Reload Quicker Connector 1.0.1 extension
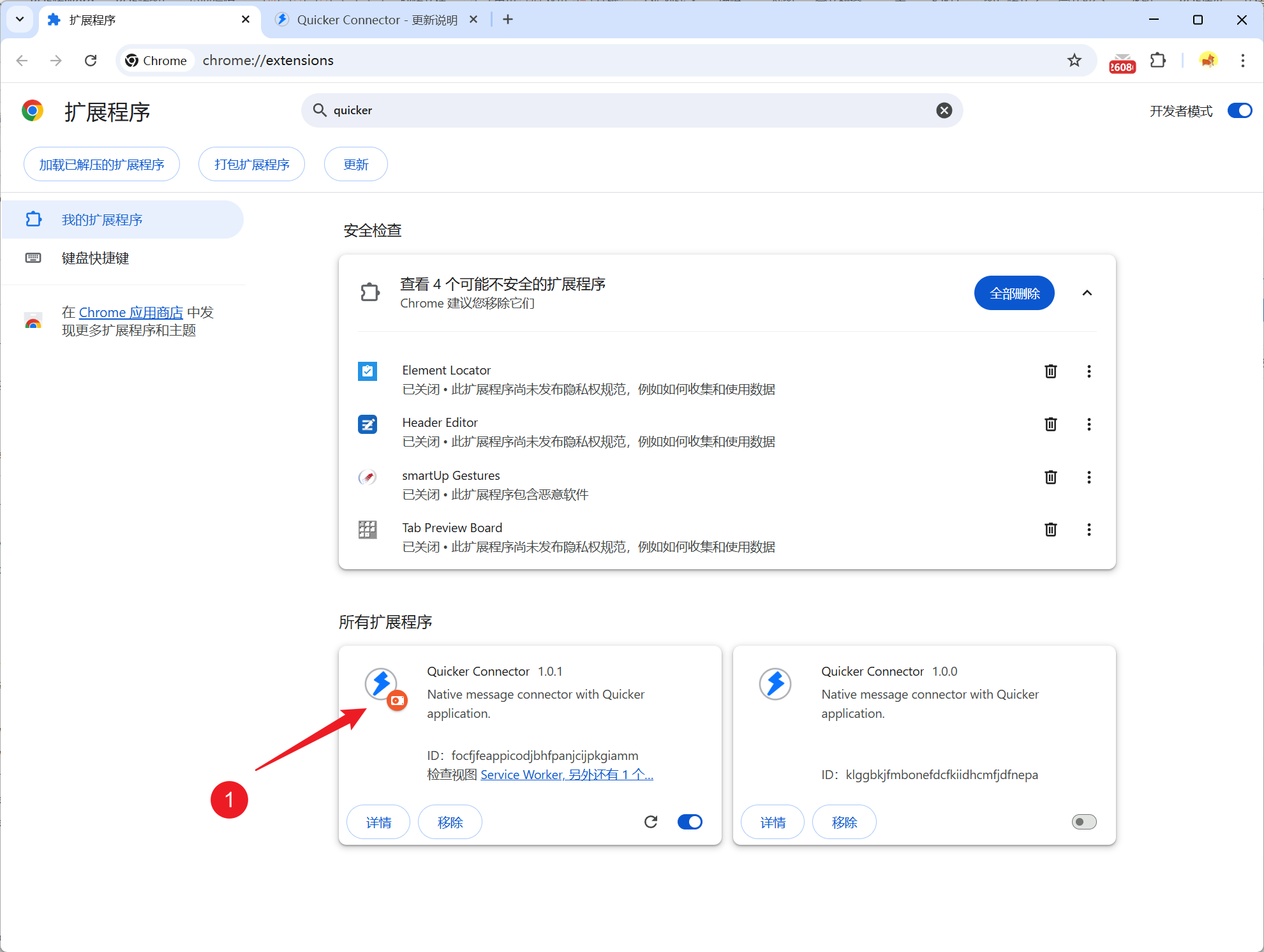Viewport: 1264px width, 952px height. (651, 822)
